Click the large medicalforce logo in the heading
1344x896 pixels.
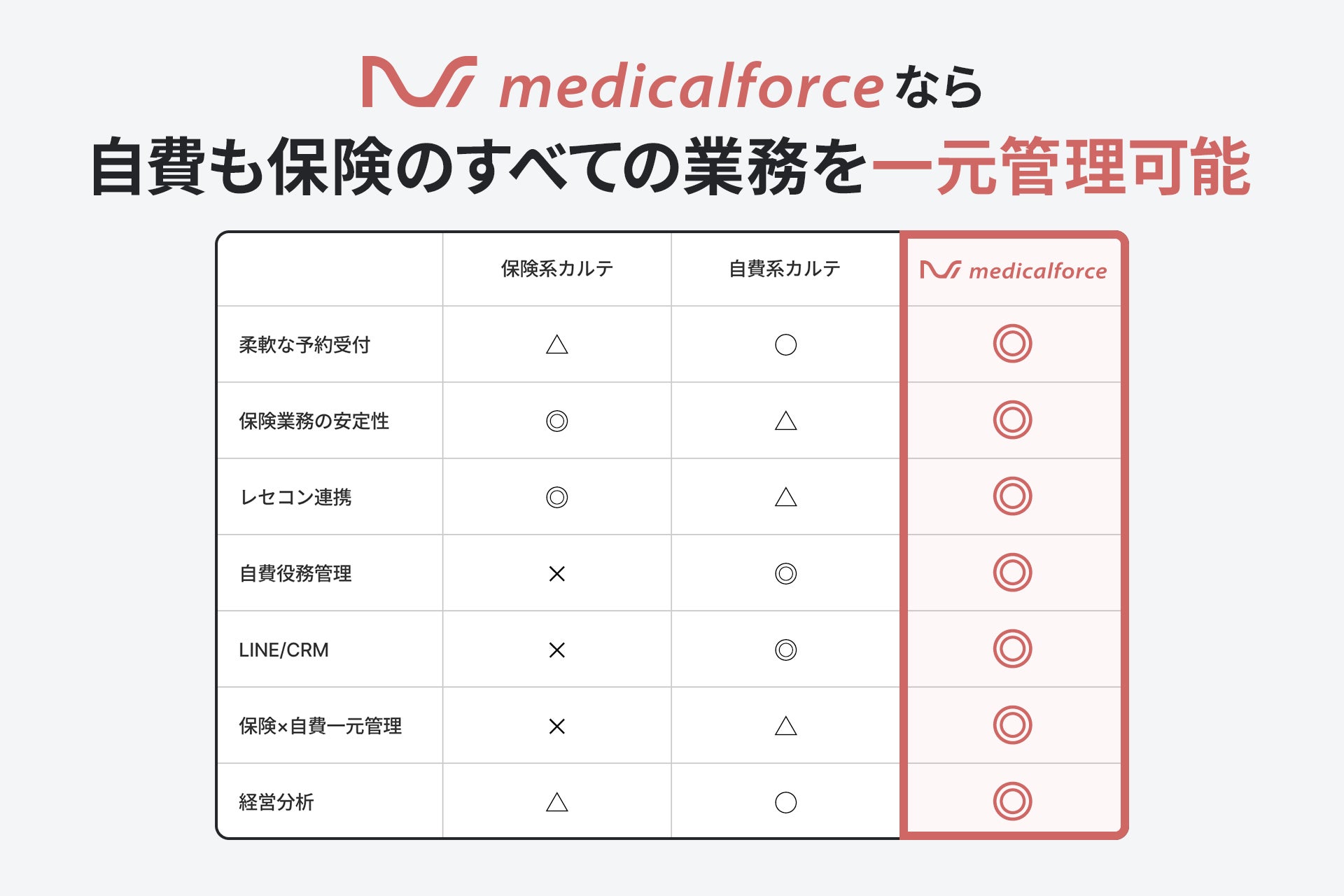pos(623,84)
